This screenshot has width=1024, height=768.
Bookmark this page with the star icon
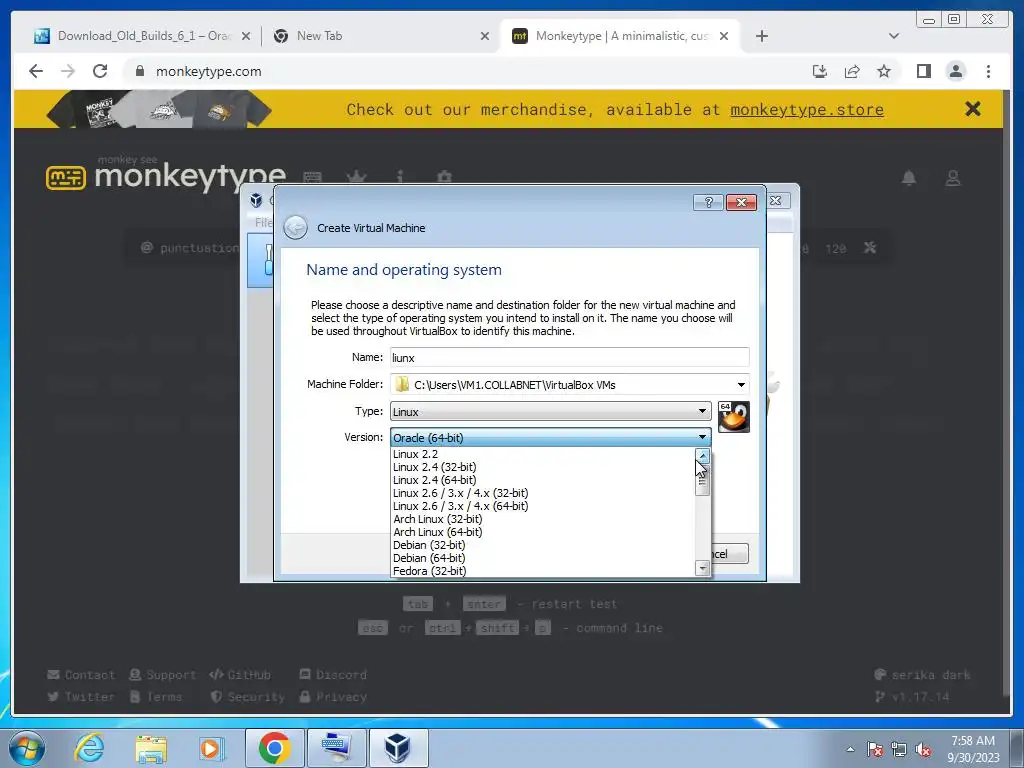pos(884,71)
